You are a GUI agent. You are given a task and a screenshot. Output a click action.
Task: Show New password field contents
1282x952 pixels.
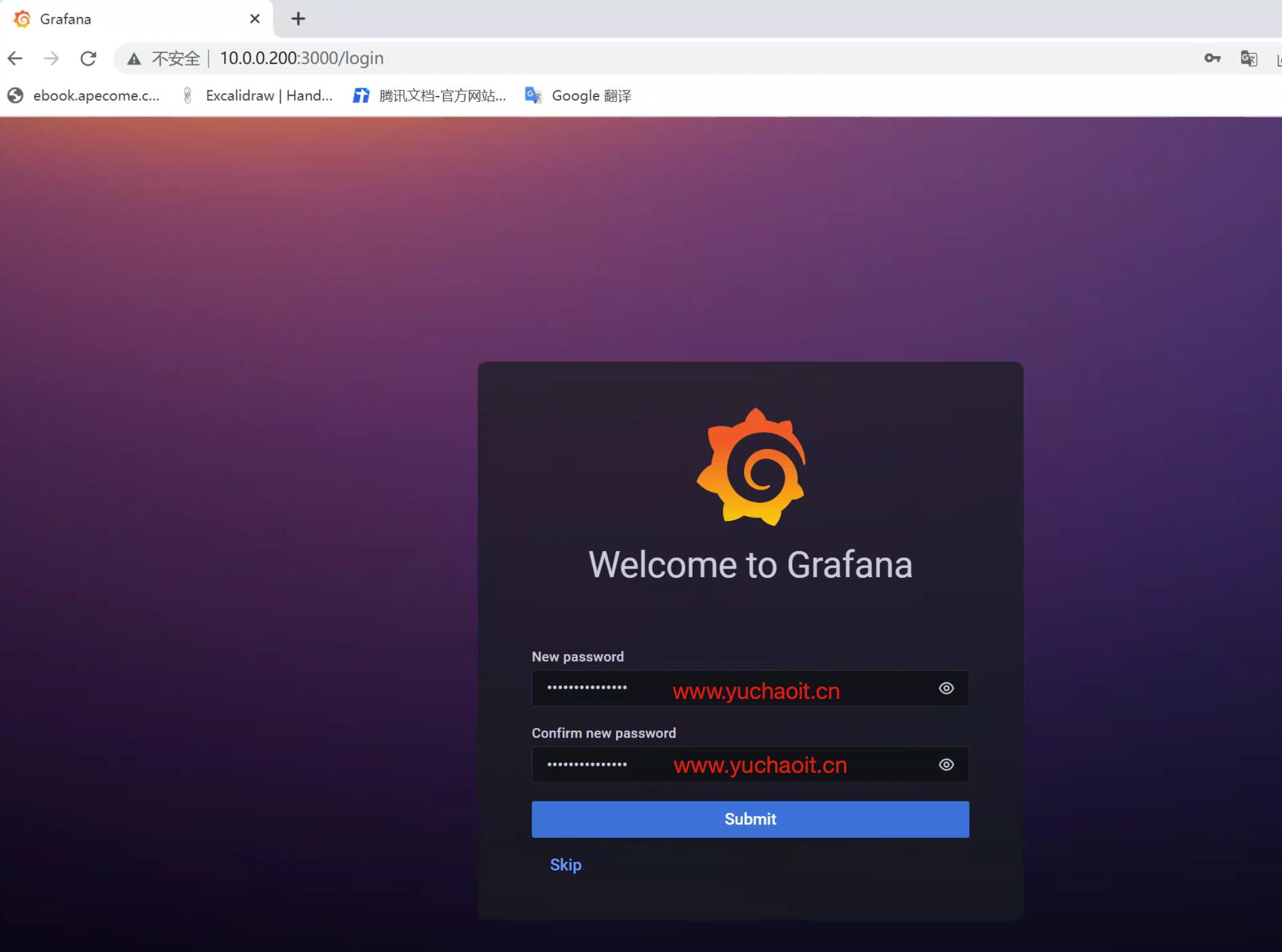pyautogui.click(x=946, y=688)
